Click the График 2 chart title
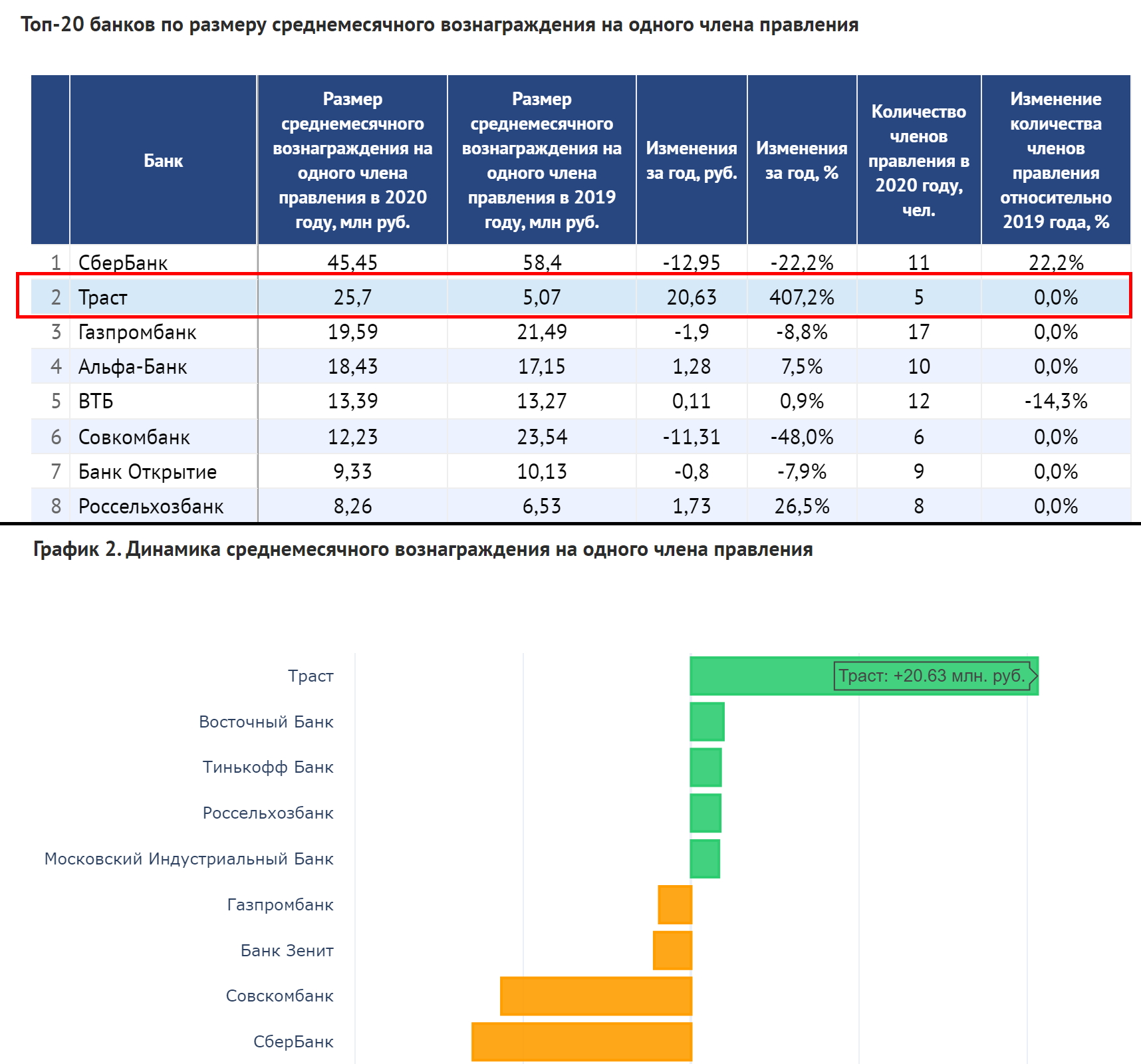The height and width of the screenshot is (1064, 1141). [423, 549]
